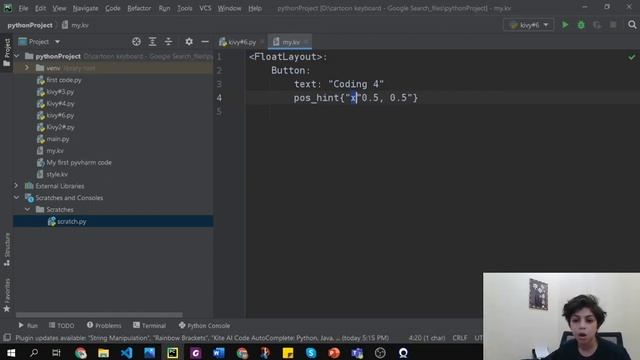This screenshot has height=360, width=640.
Task: Select main.py in project tree
Action: [58, 139]
